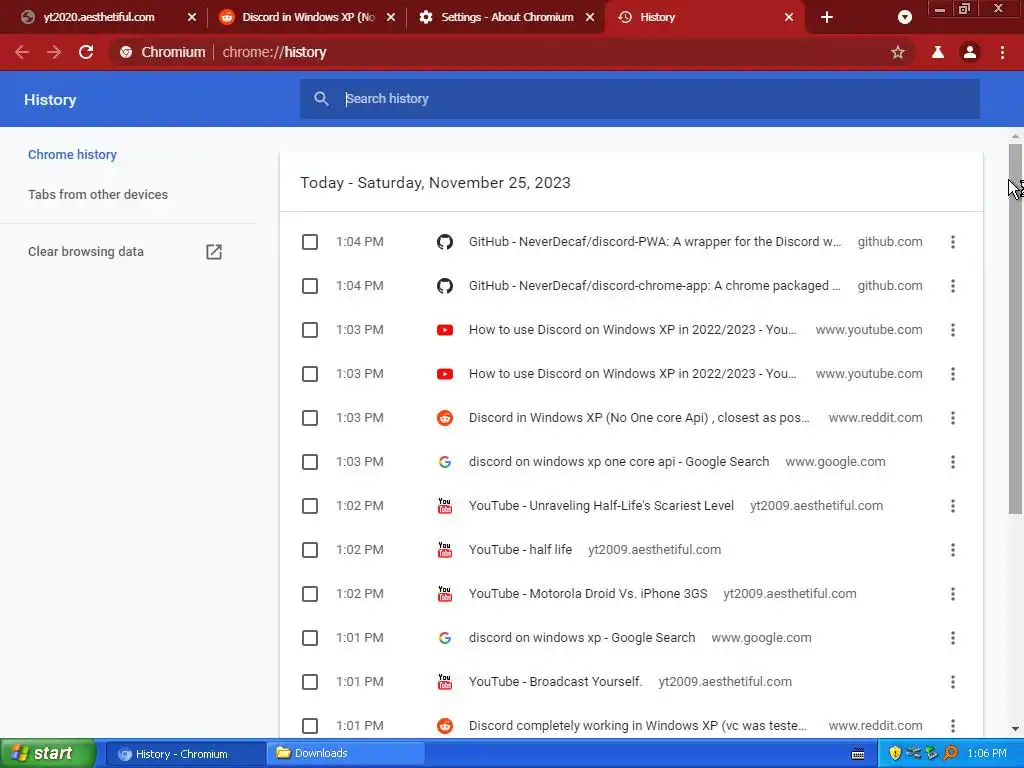Viewport: 1024px width, 768px height.
Task: Click Google icon of discord on windows xp search
Action: point(445,638)
